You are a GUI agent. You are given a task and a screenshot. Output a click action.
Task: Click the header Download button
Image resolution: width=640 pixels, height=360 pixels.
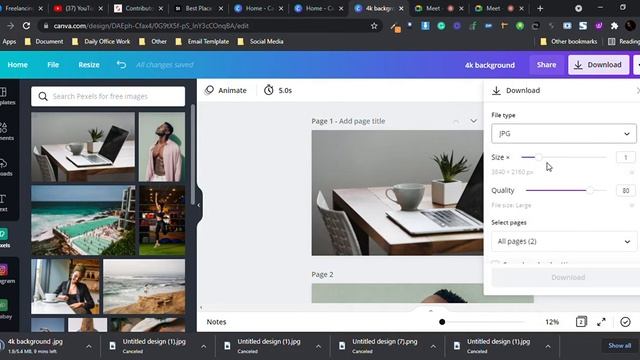click(x=598, y=65)
